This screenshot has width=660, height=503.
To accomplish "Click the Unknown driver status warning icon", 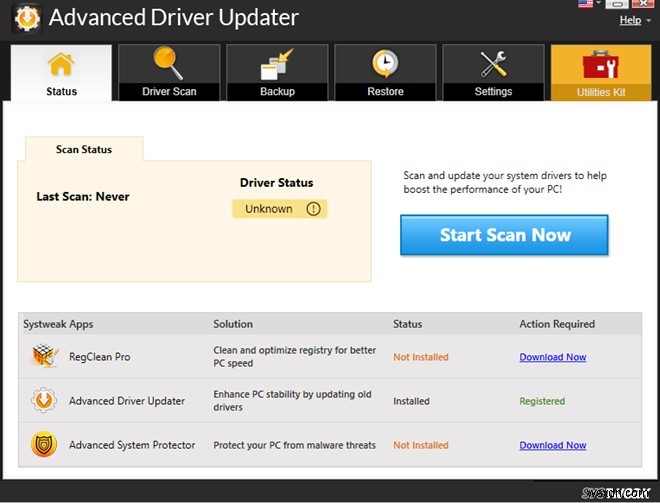I will click(x=314, y=209).
